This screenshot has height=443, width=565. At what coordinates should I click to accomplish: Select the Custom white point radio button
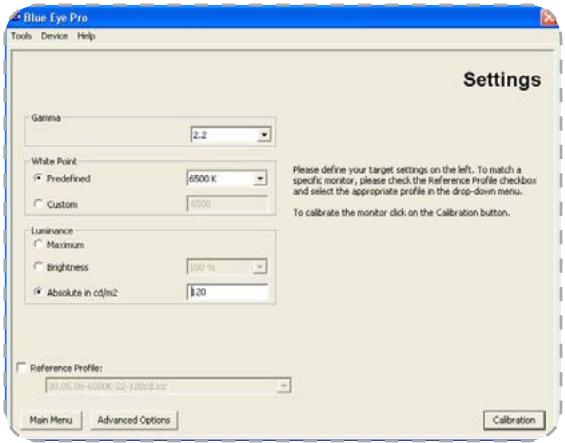pos(38,204)
